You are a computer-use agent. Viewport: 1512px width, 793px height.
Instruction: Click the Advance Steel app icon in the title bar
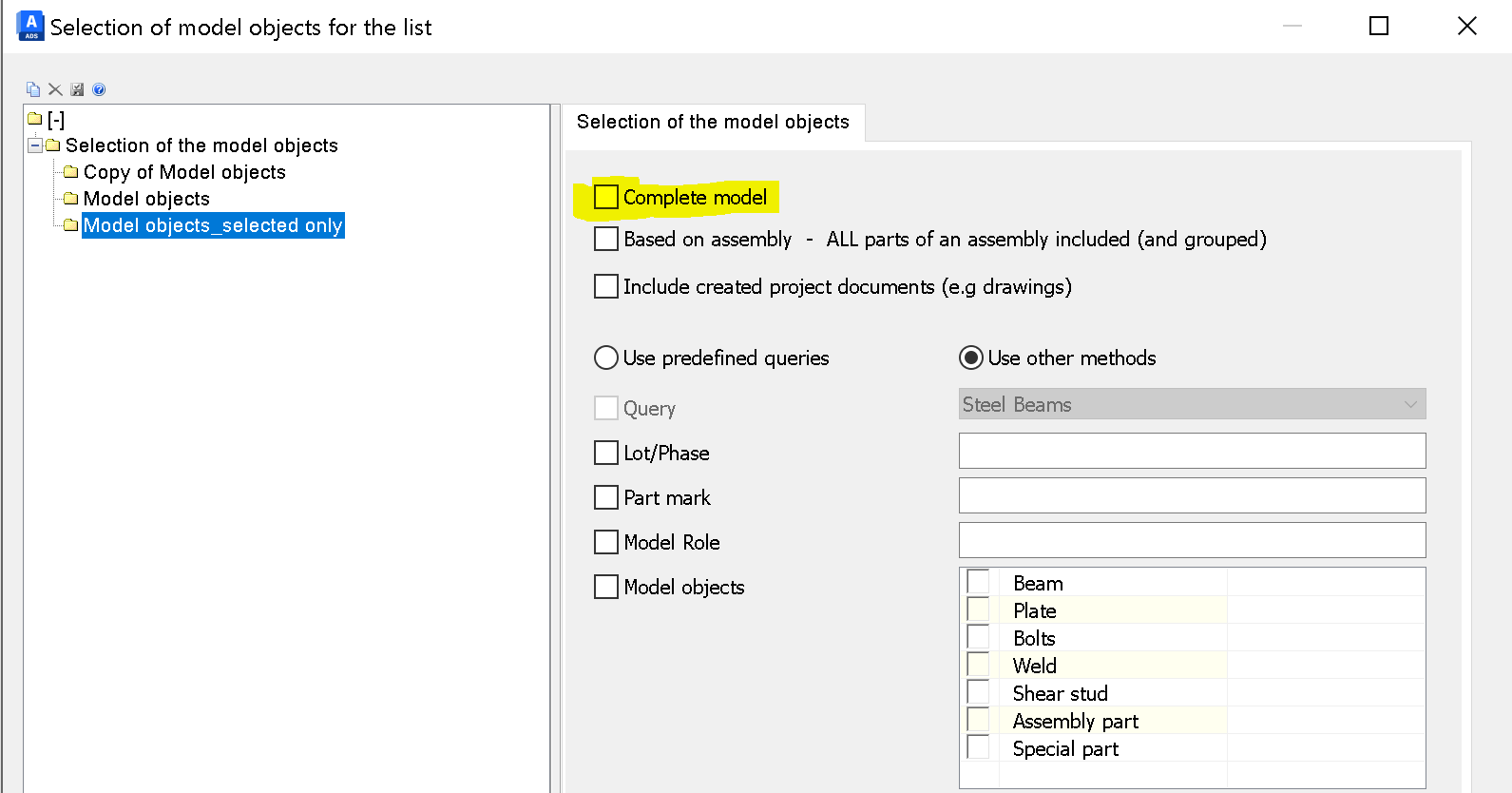pos(30,26)
